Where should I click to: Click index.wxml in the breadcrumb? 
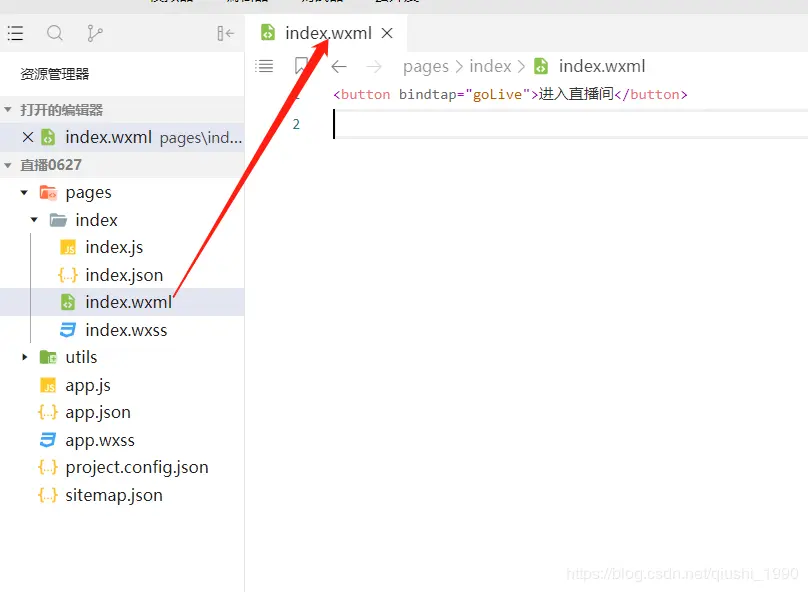click(602, 66)
